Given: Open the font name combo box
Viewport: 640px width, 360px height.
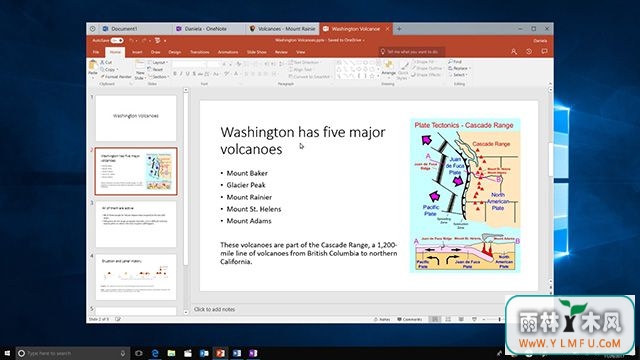Looking at the screenshot, I should point(189,64).
